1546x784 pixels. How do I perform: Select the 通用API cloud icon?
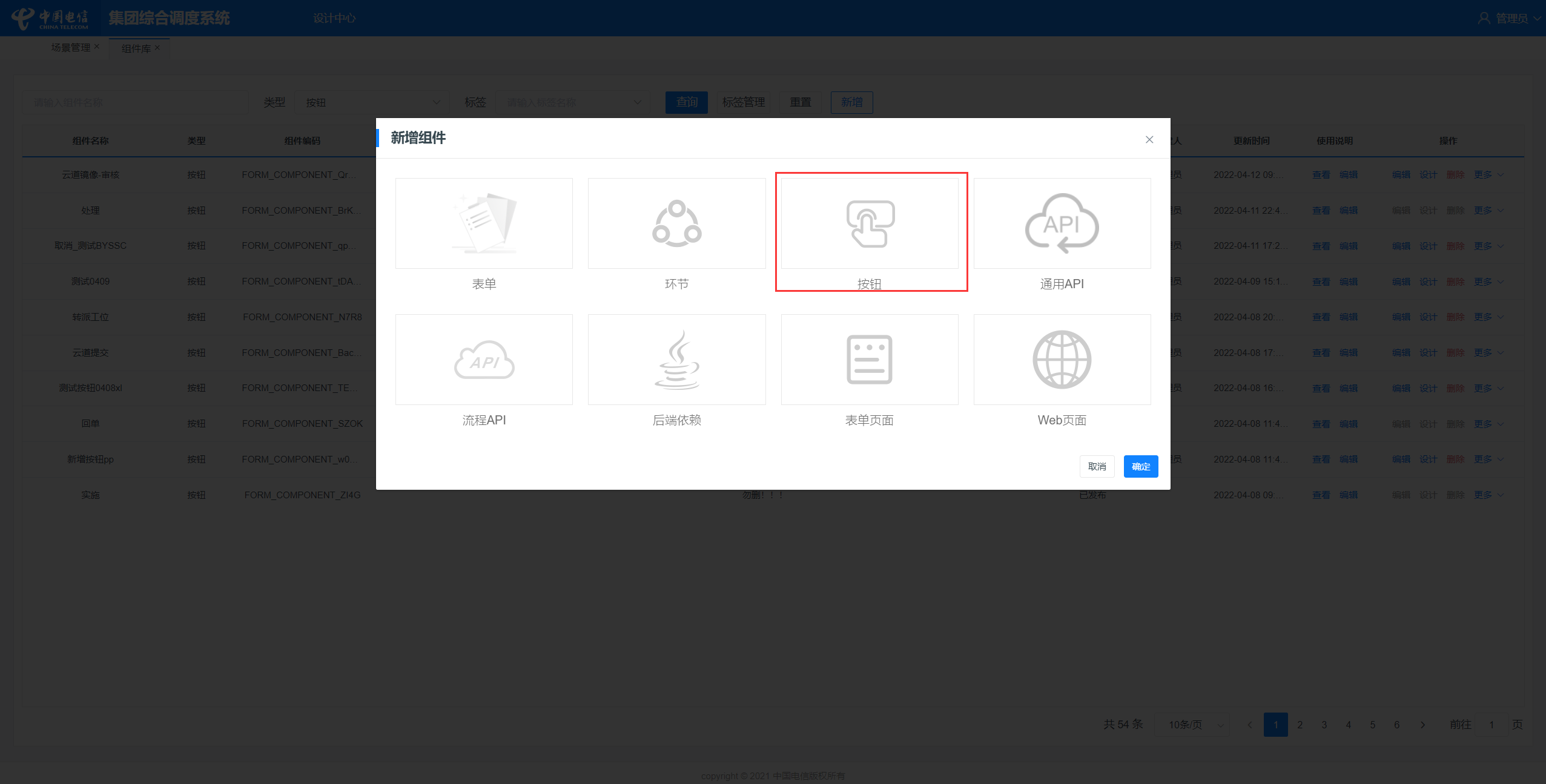pyautogui.click(x=1062, y=223)
